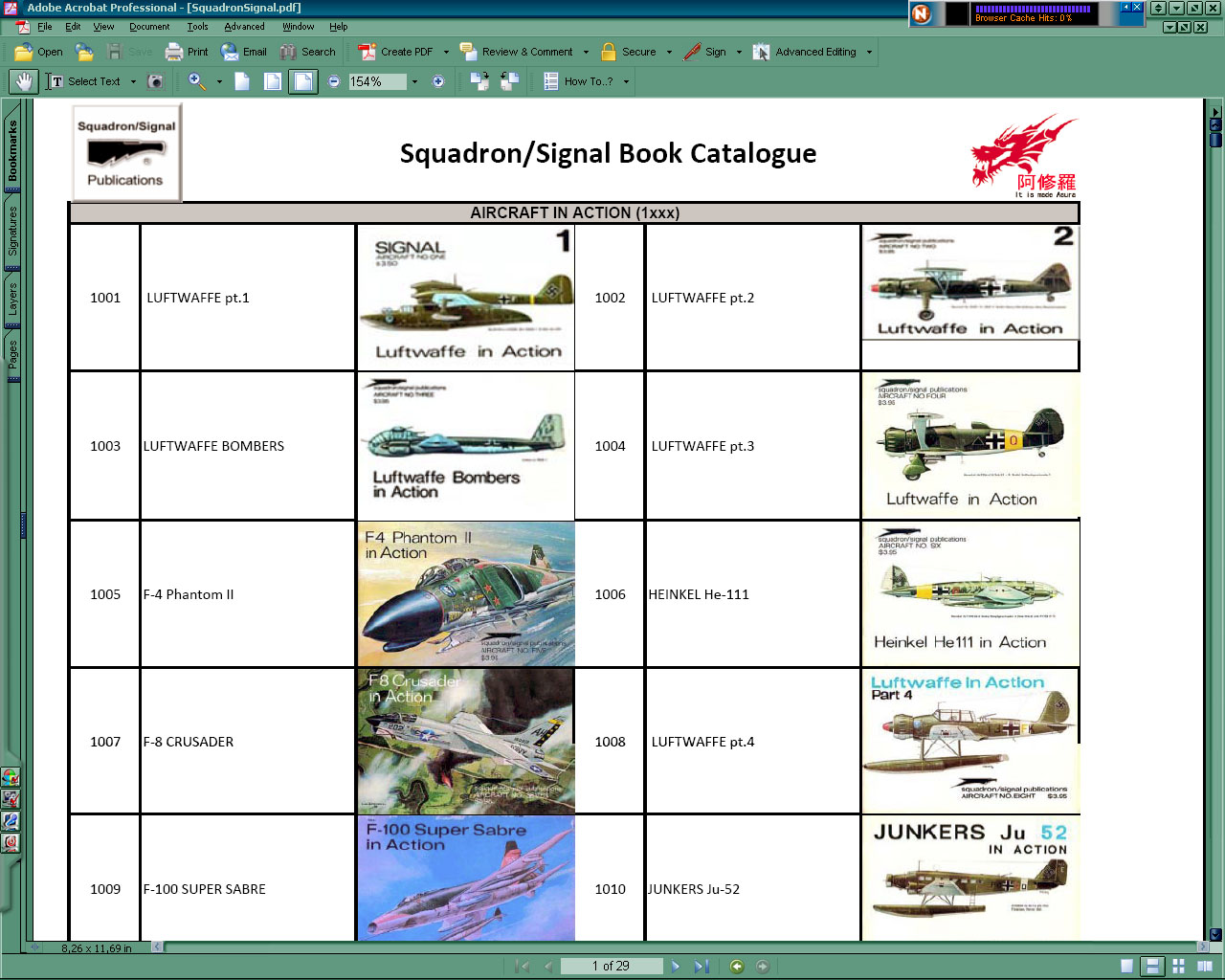Expand the Sign dropdown arrow

pyautogui.click(x=739, y=53)
